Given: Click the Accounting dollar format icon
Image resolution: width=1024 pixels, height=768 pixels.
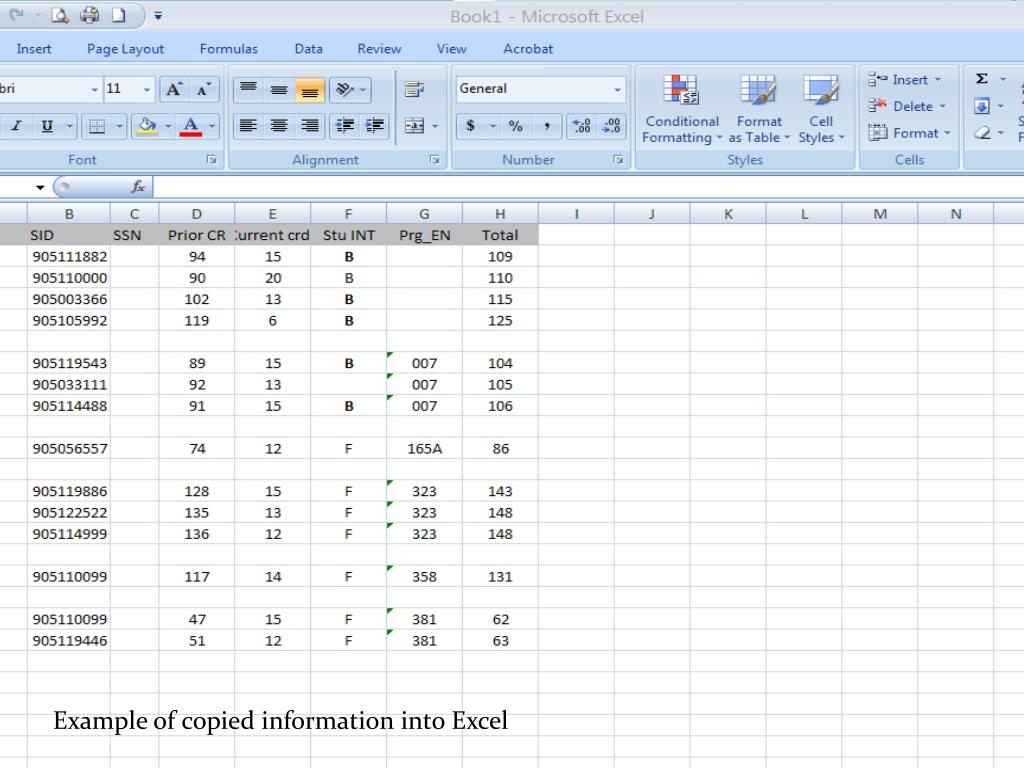Looking at the screenshot, I should 470,125.
